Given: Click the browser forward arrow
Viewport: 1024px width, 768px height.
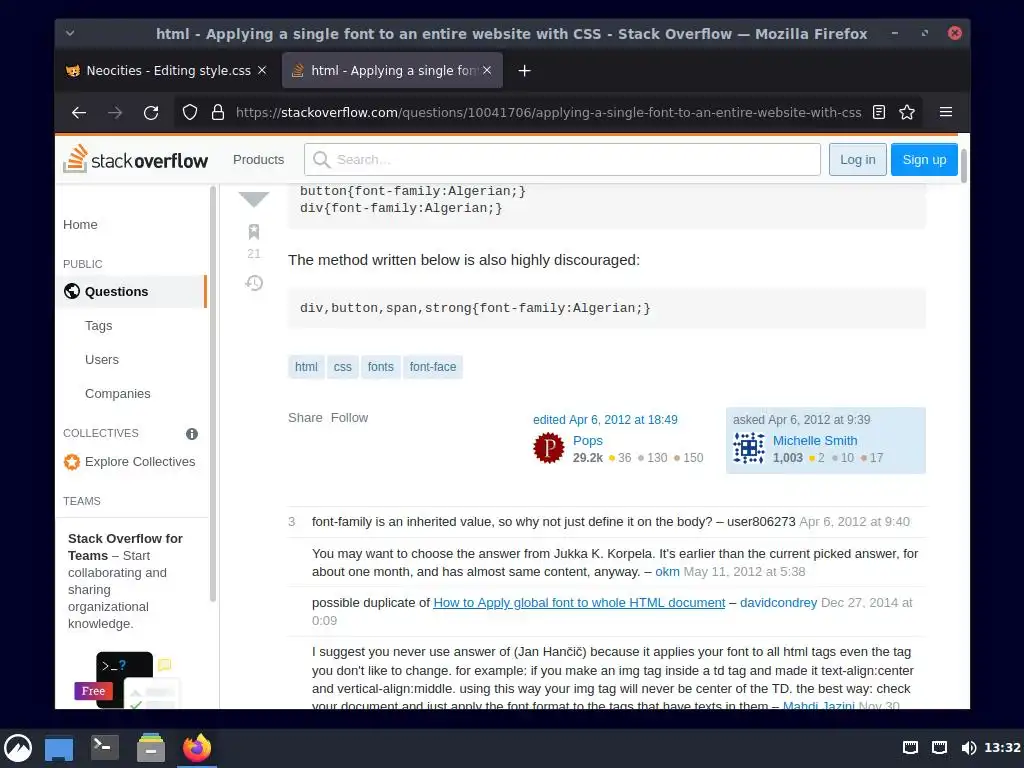Looking at the screenshot, I should coord(115,112).
